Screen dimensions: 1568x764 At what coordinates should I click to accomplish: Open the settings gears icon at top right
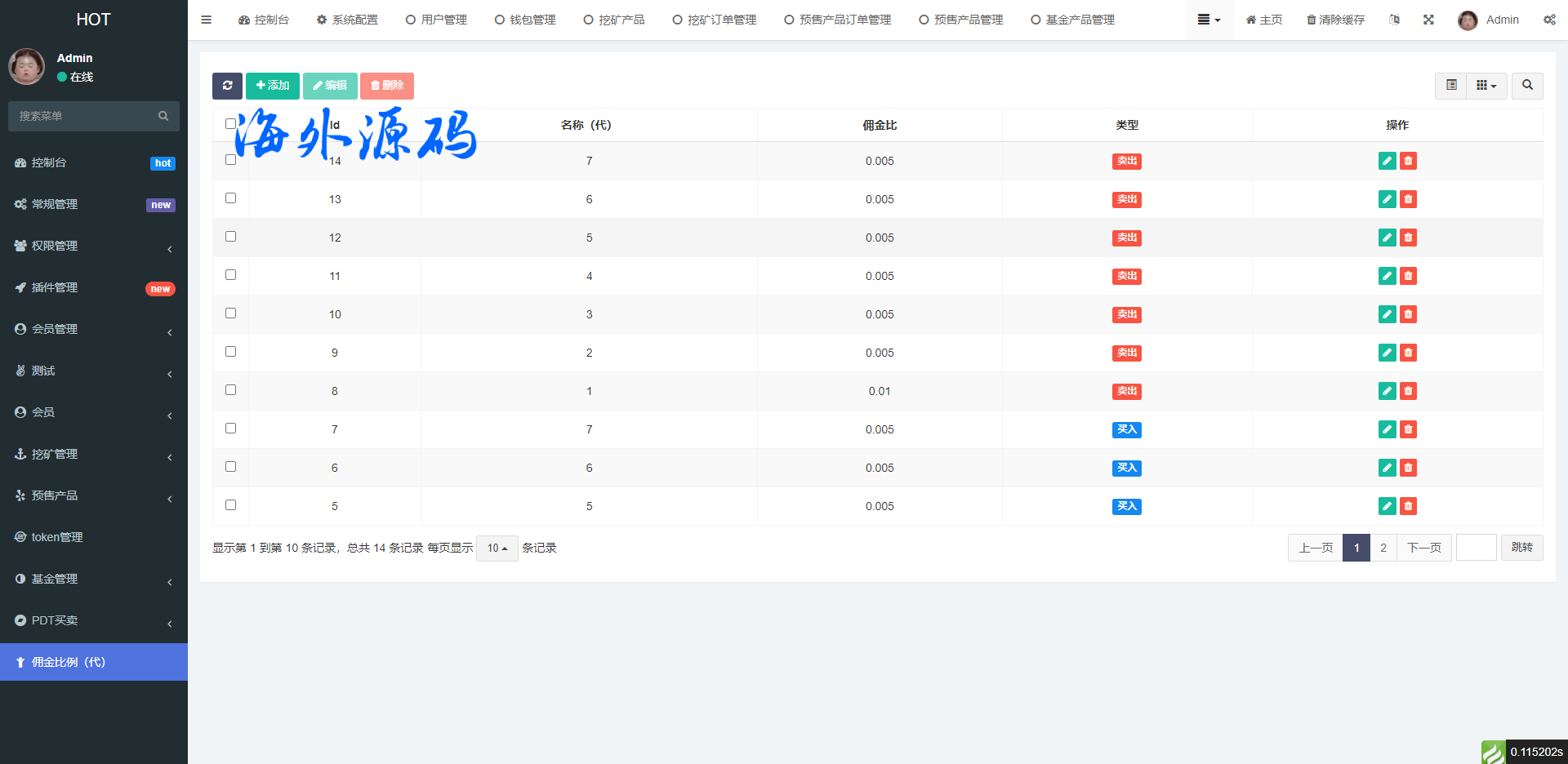point(1549,20)
